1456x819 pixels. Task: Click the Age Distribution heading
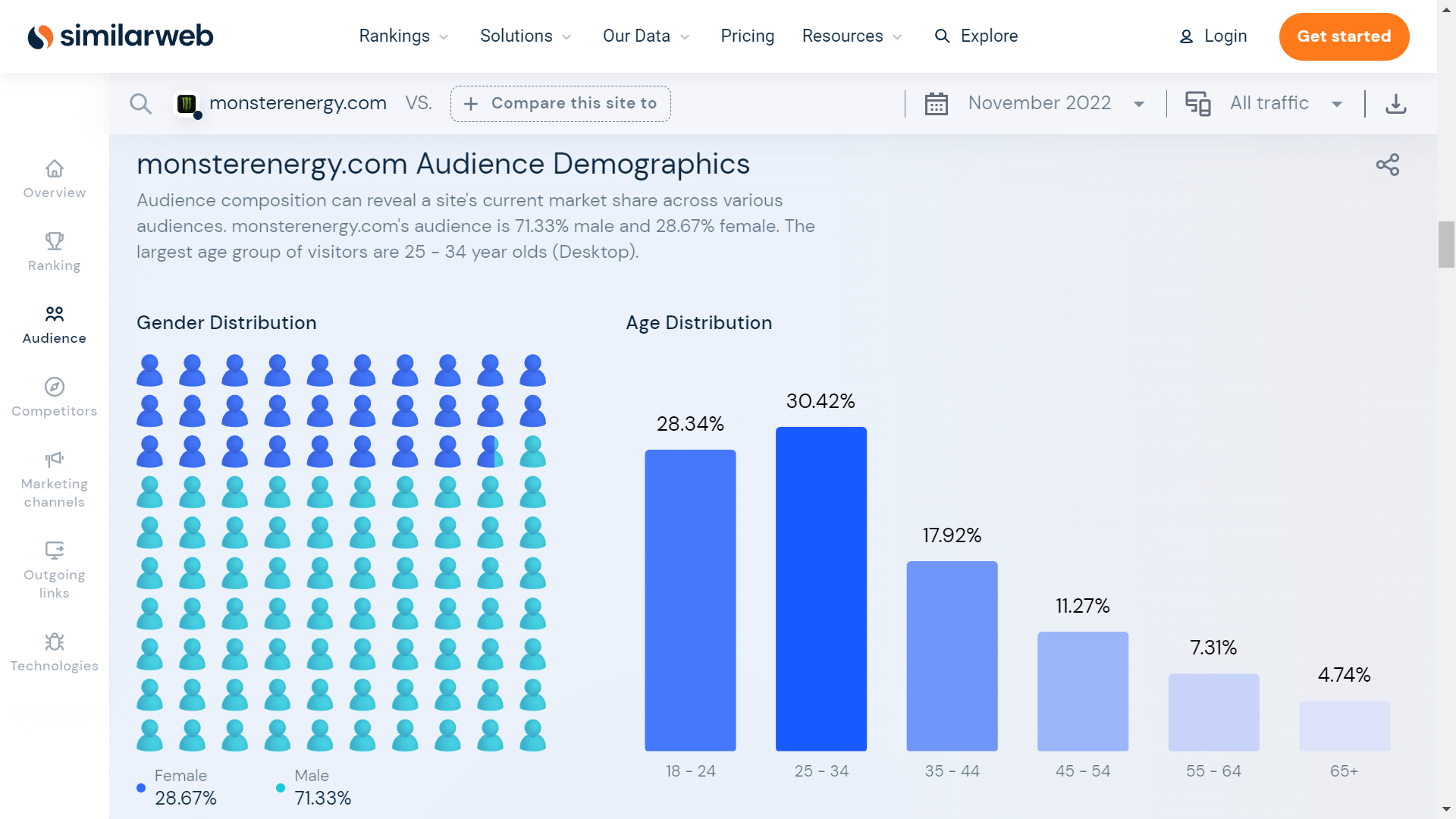point(699,323)
